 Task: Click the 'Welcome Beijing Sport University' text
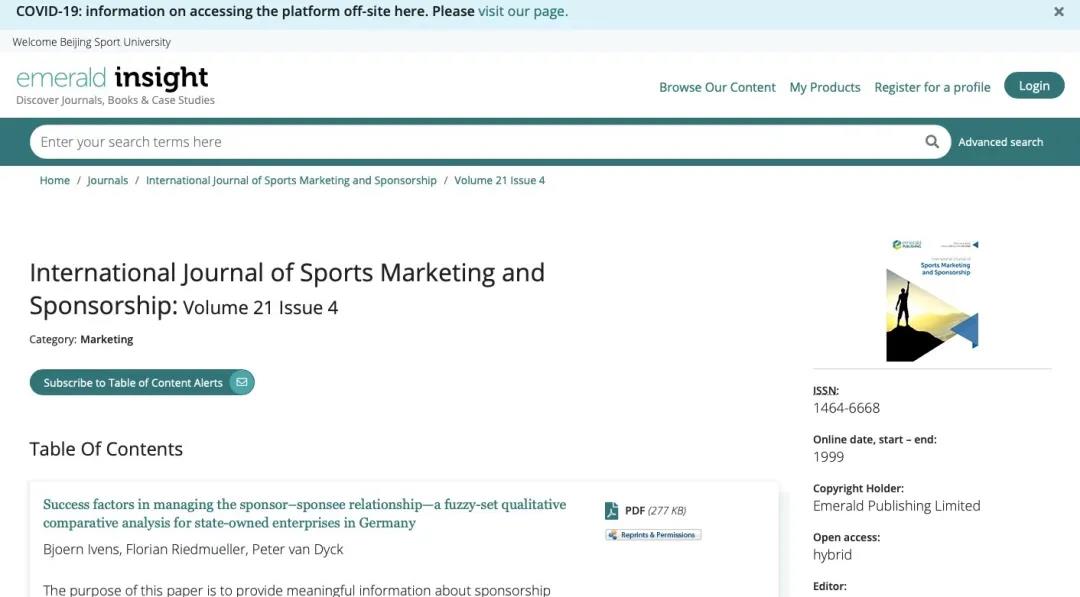click(92, 42)
